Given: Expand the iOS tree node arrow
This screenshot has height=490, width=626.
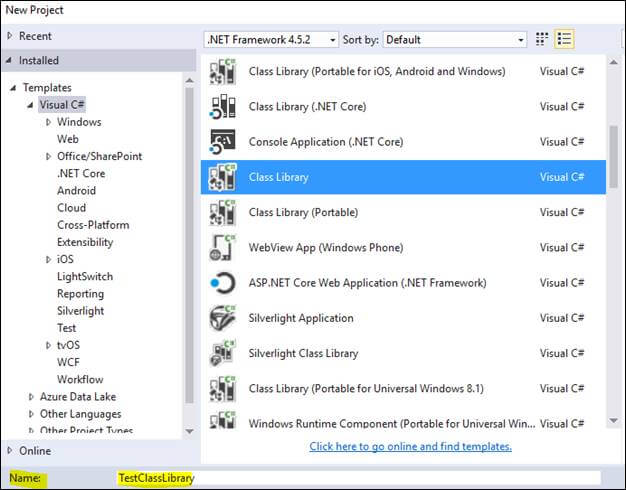Looking at the screenshot, I should (x=48, y=260).
